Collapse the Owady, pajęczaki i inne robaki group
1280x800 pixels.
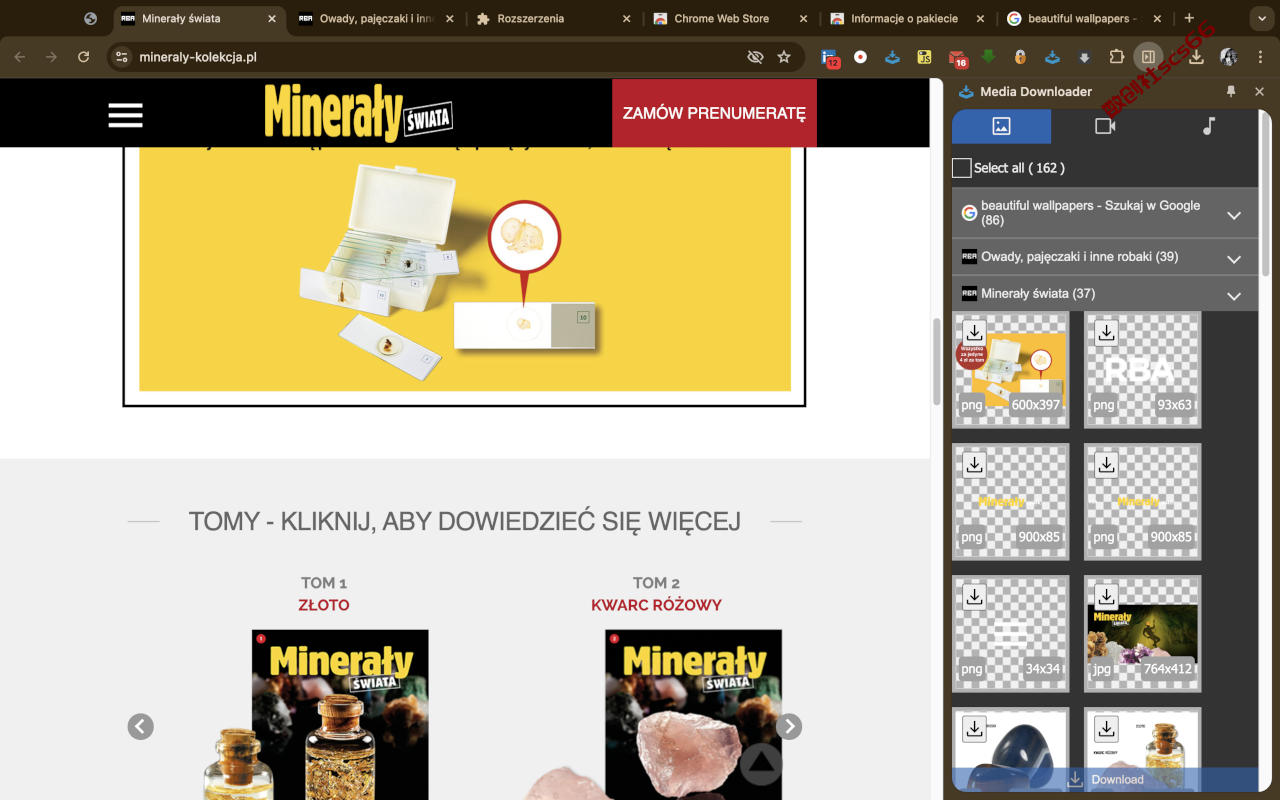(x=1234, y=259)
